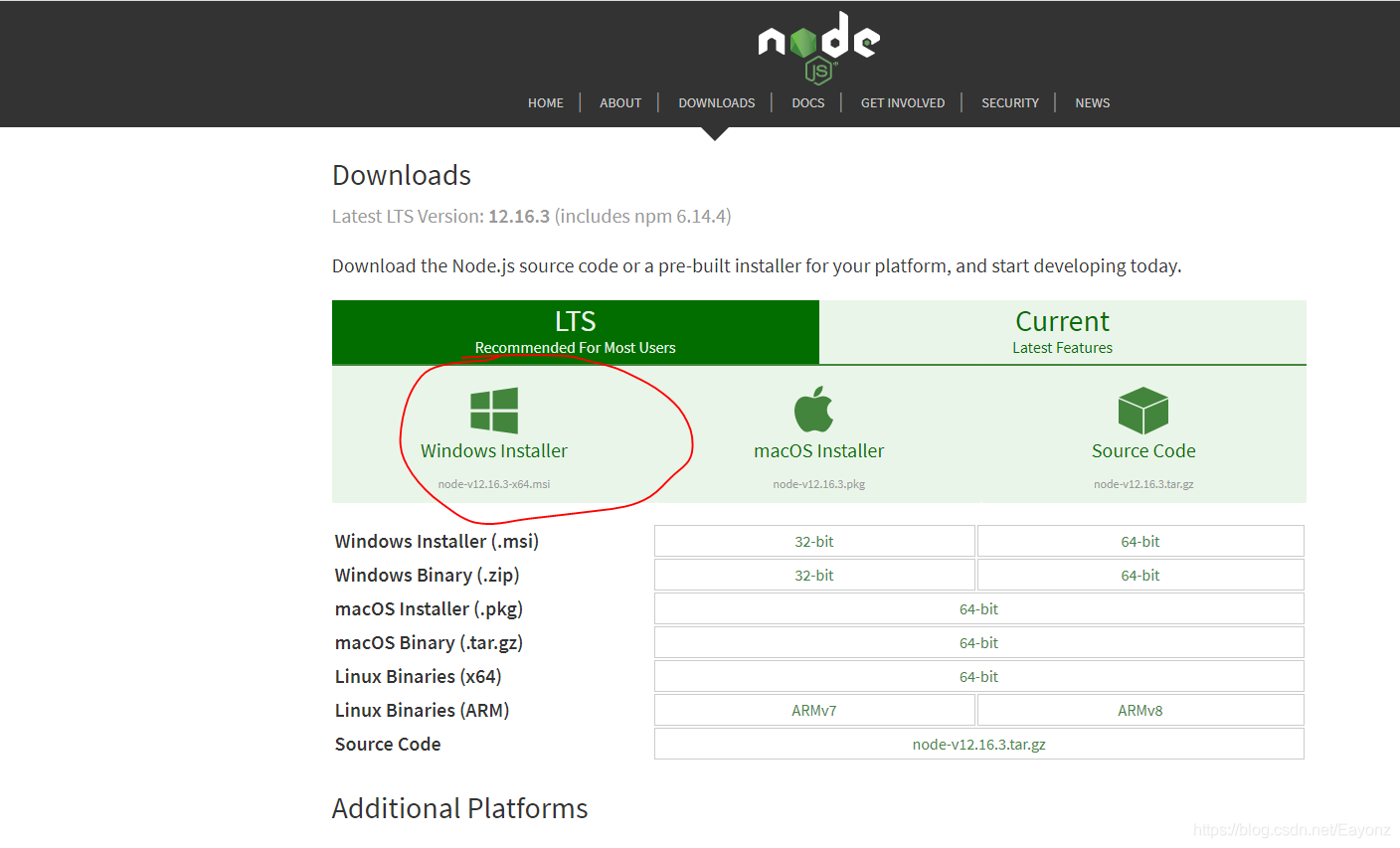Click node-v12.16.3-x64.msi file name
This screenshot has width=1400, height=848.
494,484
